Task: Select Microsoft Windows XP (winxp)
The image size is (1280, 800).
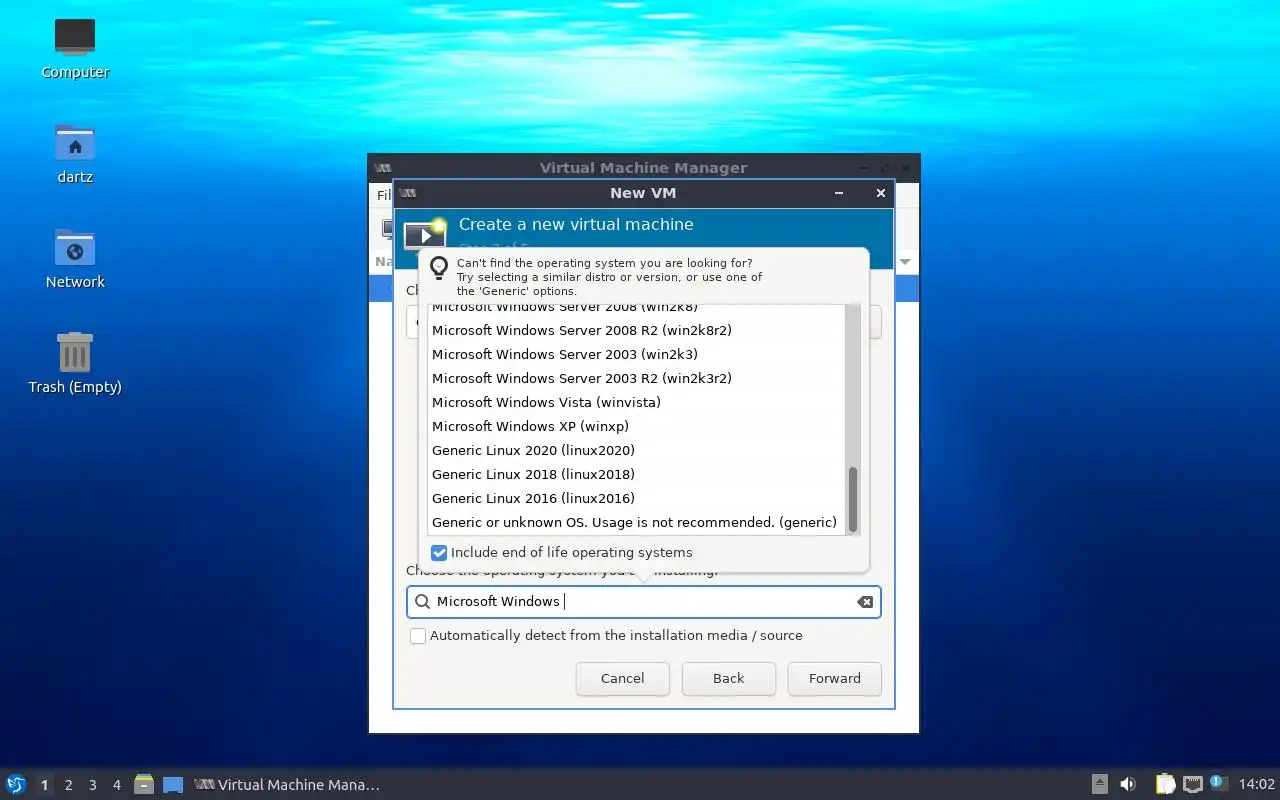Action: coord(636,426)
